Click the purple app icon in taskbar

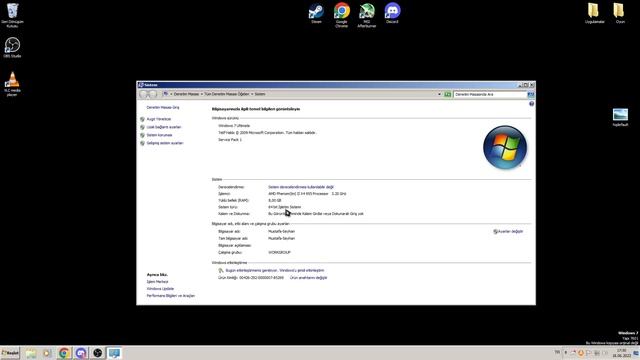tap(81, 353)
